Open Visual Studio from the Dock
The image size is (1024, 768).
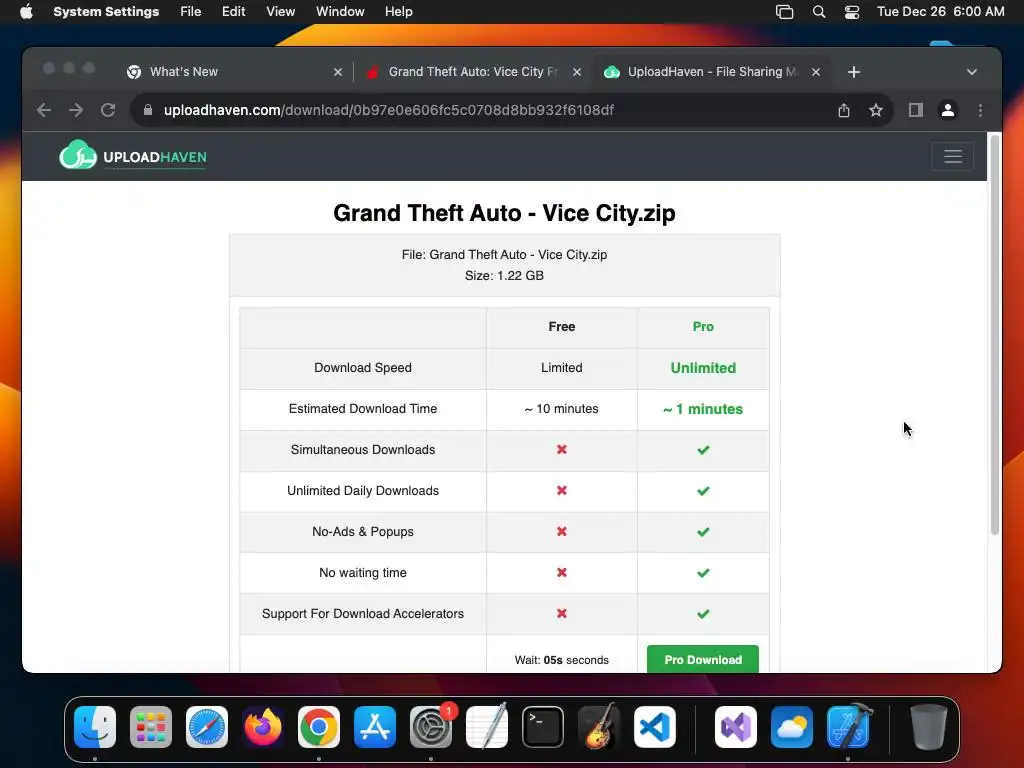(736, 727)
